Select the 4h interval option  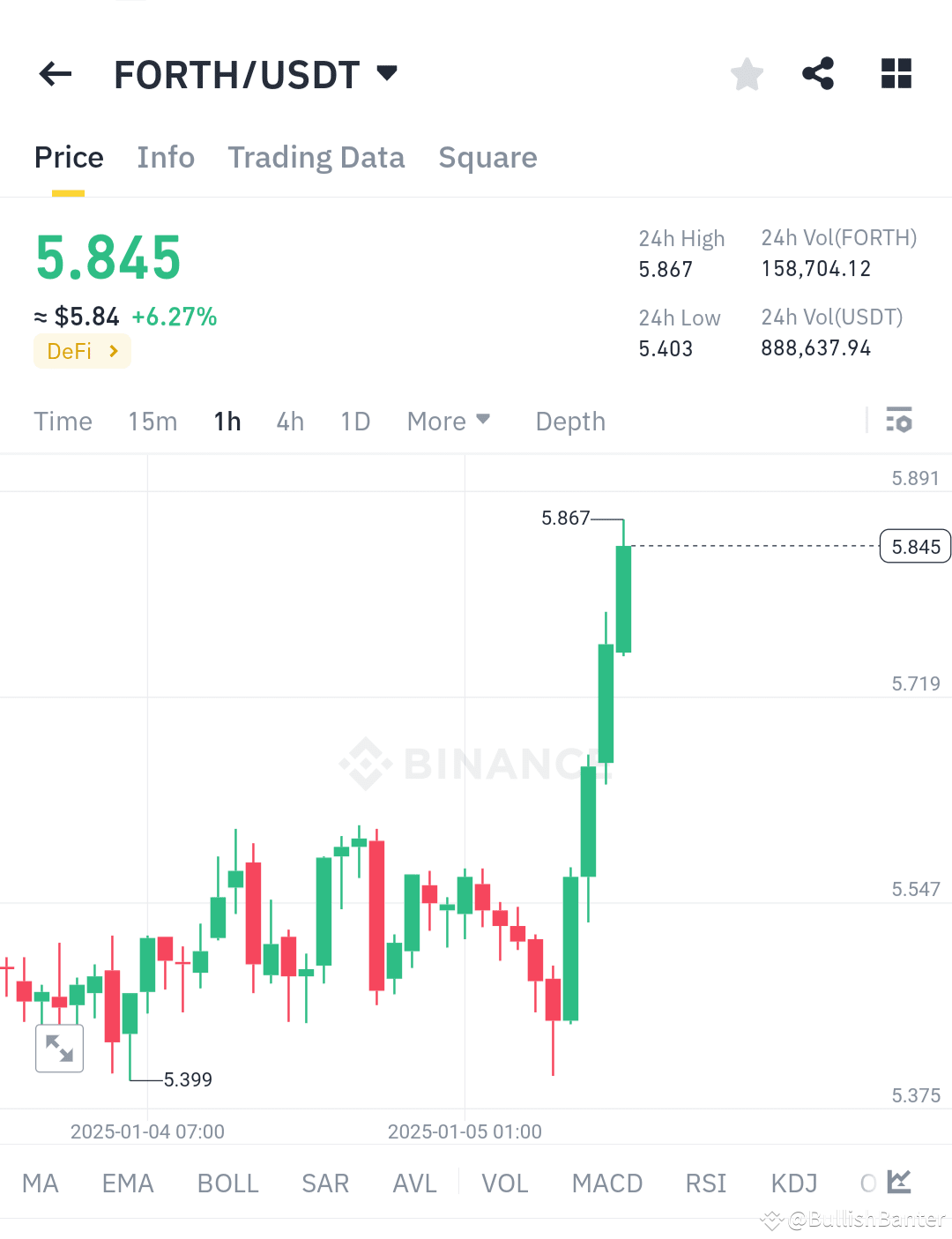coord(289,421)
